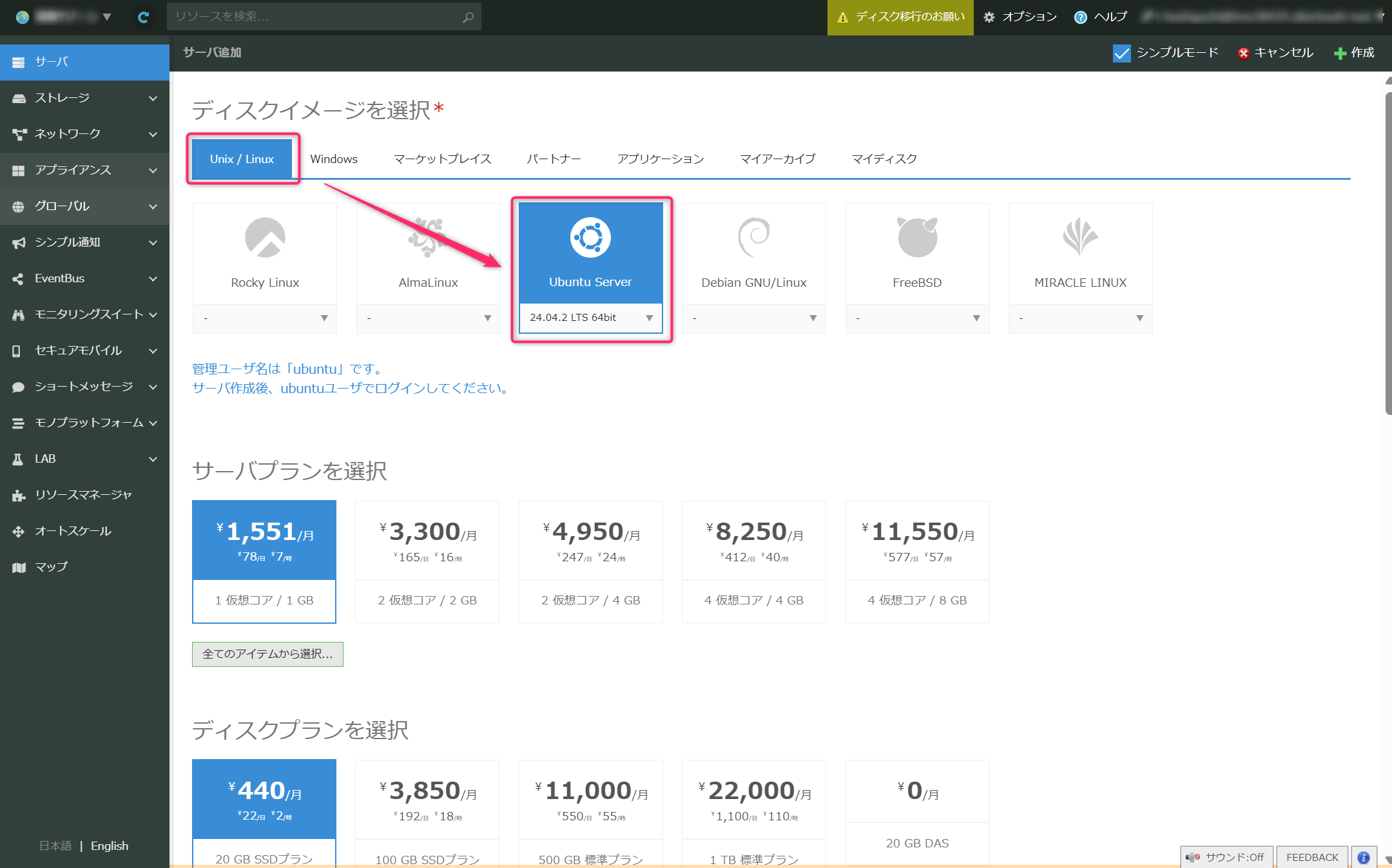Viewport: 1392px width, 868px height.
Task: Switch to the Windows tab
Action: point(334,159)
